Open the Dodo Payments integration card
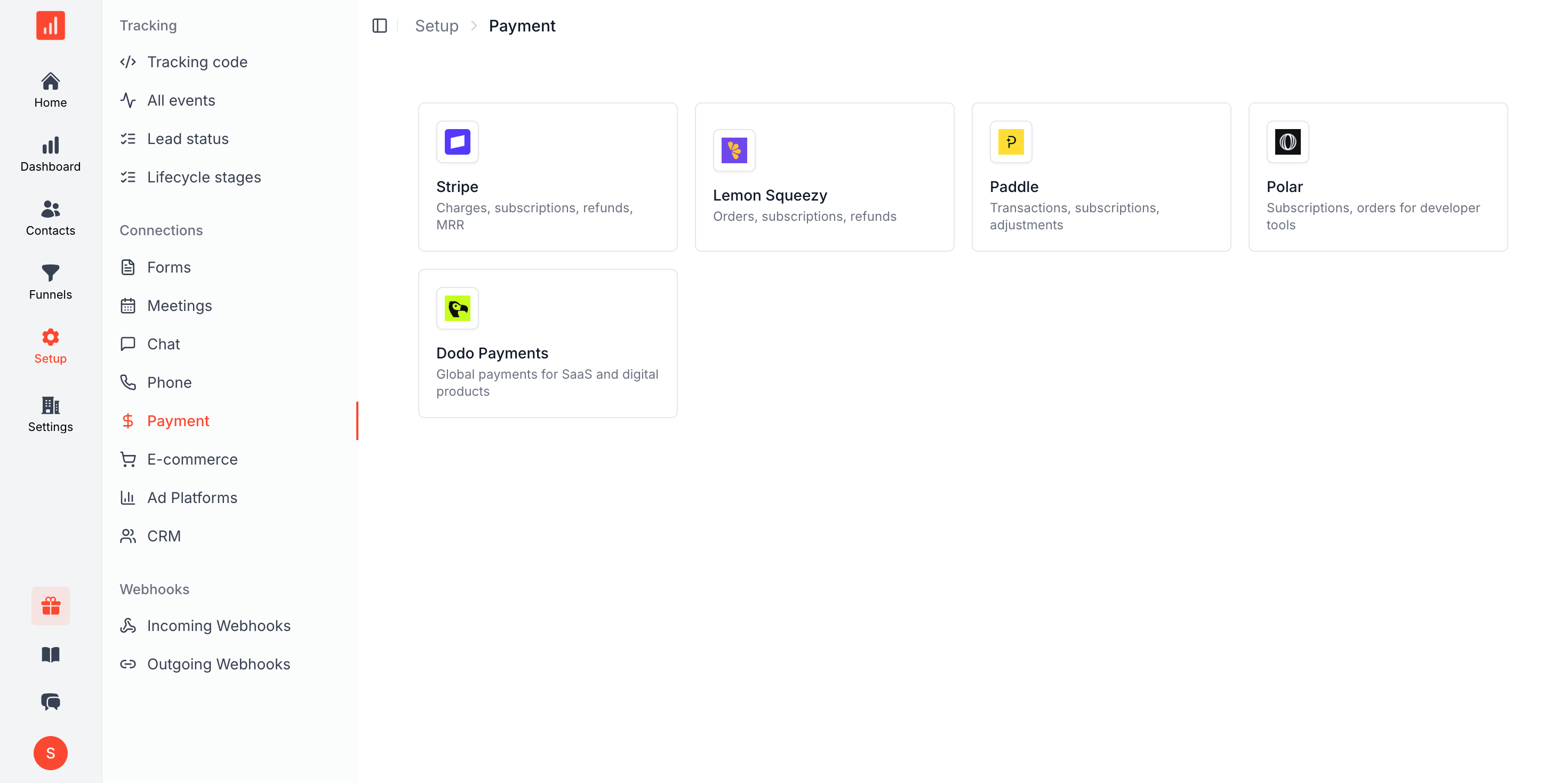Screen dimensions: 1568x783 click(x=548, y=343)
